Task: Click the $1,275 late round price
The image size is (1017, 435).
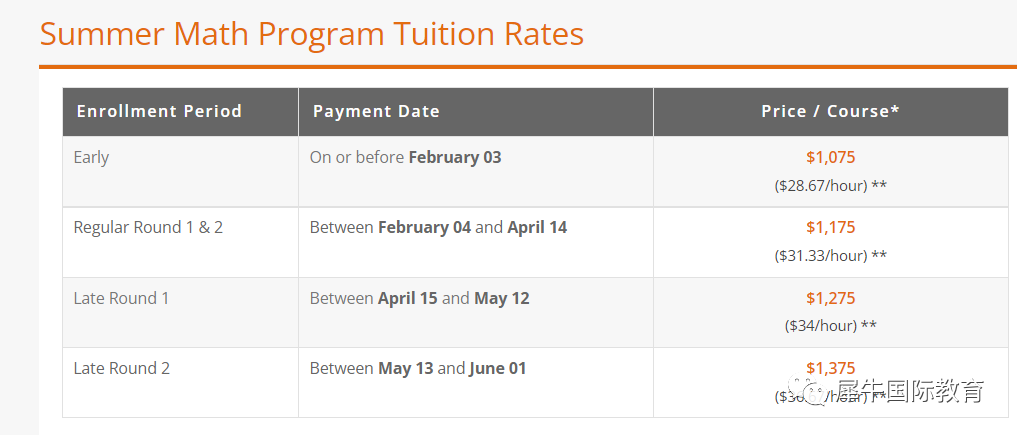Action: (830, 298)
